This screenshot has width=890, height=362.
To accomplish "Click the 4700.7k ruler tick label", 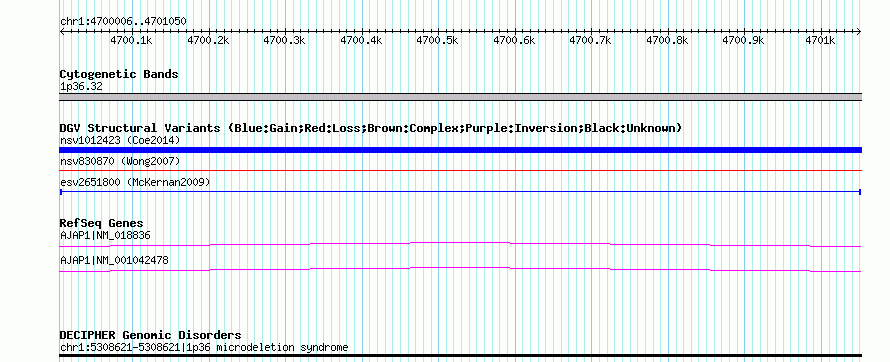I will (591, 40).
